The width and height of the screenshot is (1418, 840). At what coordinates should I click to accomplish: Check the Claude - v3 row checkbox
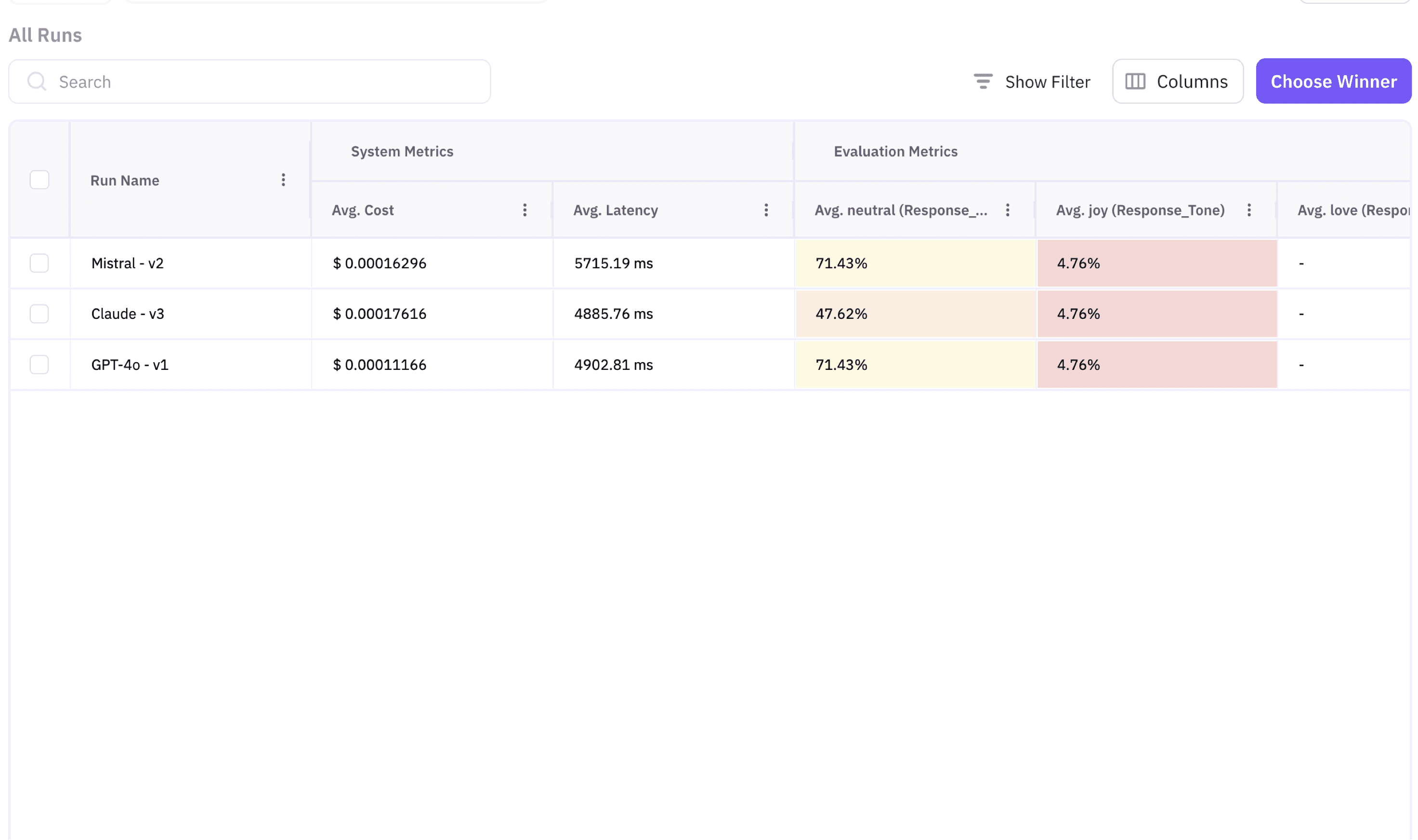click(x=39, y=314)
